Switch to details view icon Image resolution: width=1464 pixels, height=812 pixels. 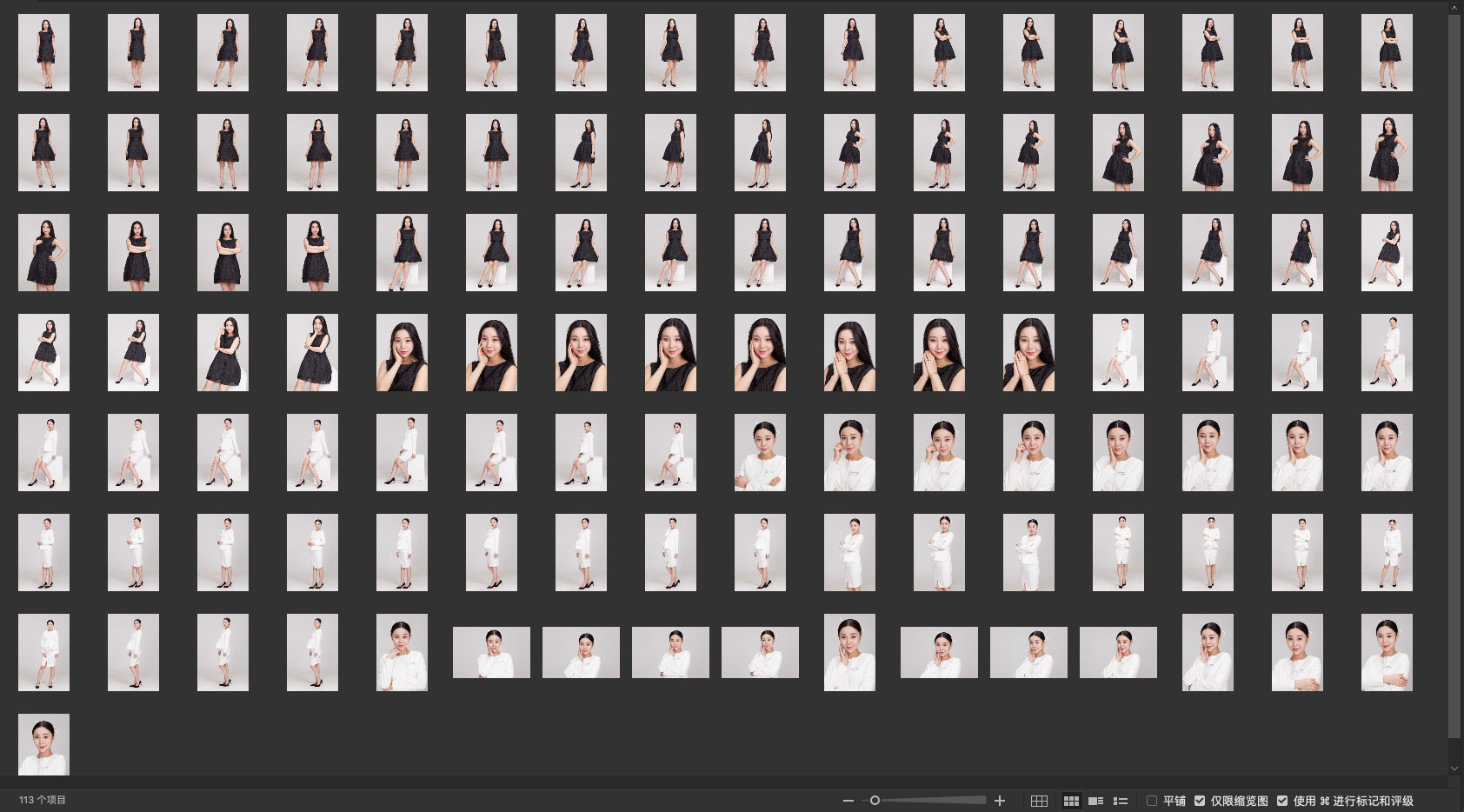tap(1096, 801)
